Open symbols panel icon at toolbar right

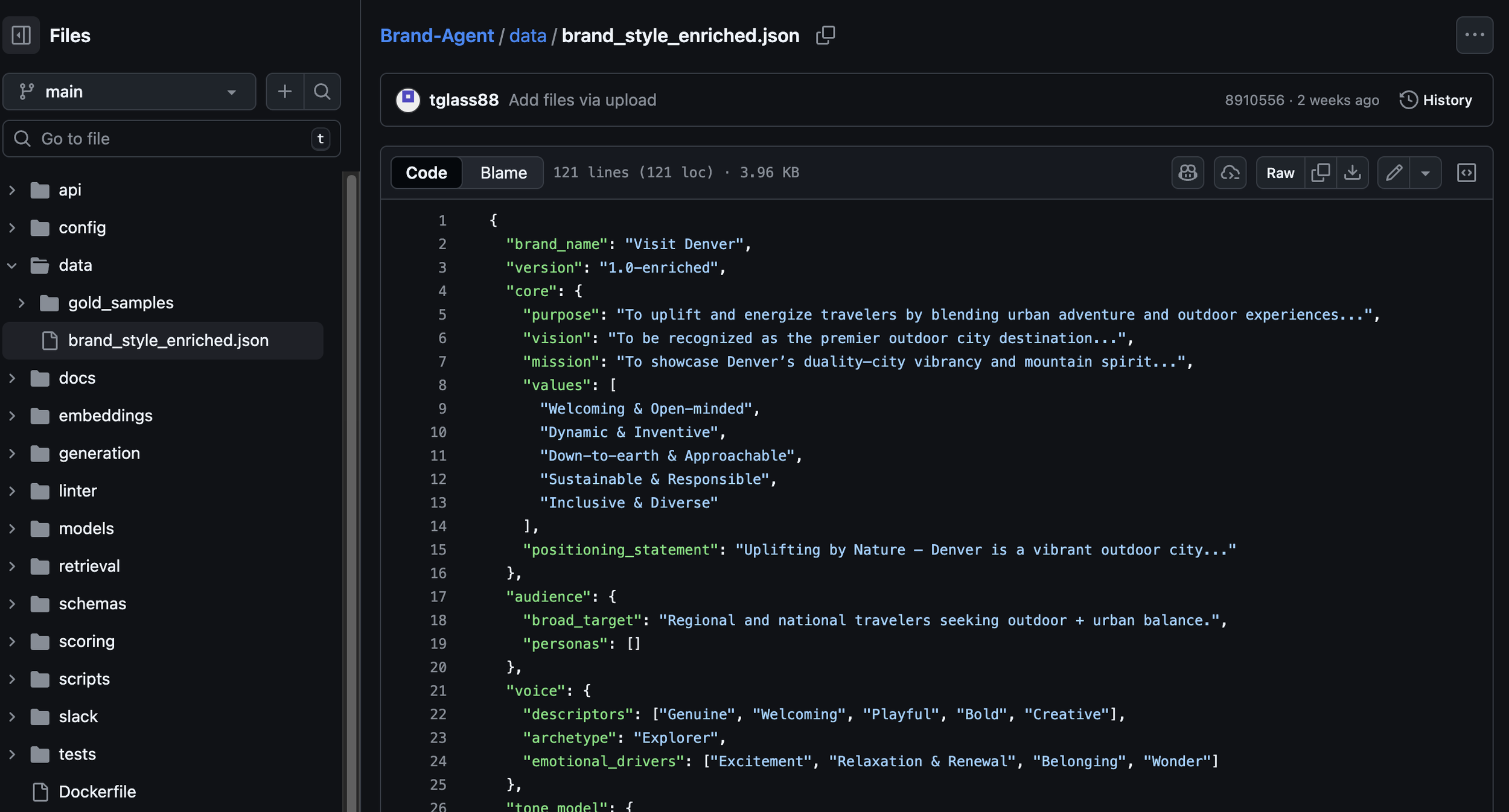point(1466,173)
